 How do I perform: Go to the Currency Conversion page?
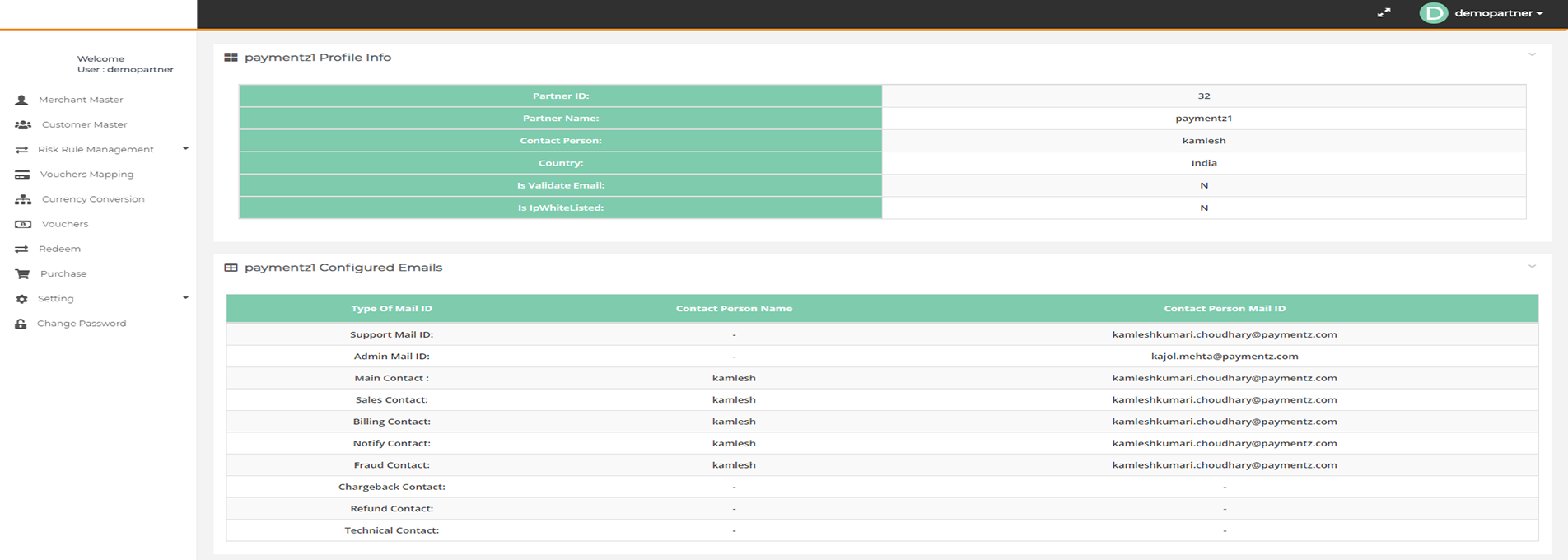coord(93,199)
